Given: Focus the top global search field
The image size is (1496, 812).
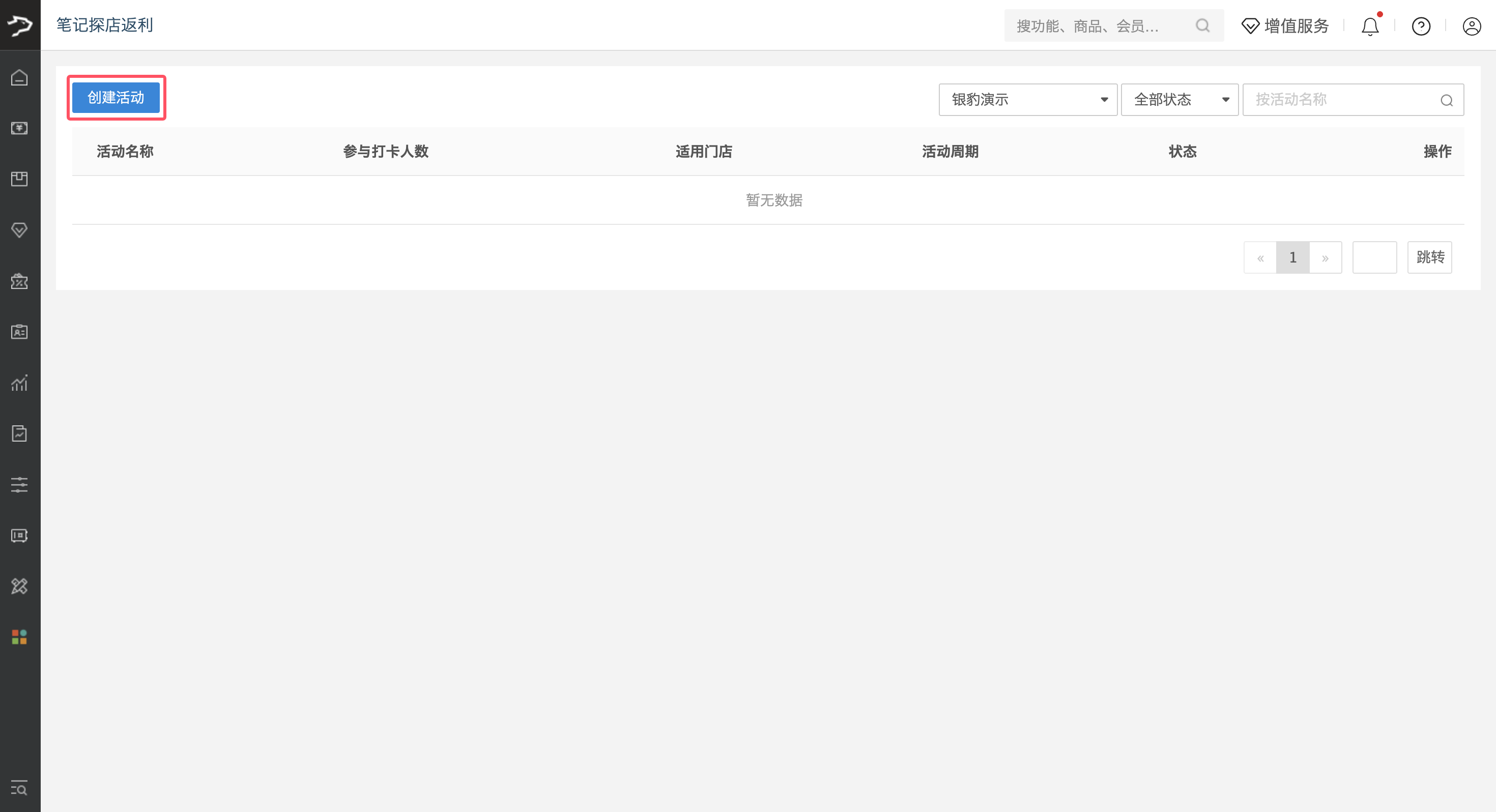Looking at the screenshot, I should [x=1114, y=25].
